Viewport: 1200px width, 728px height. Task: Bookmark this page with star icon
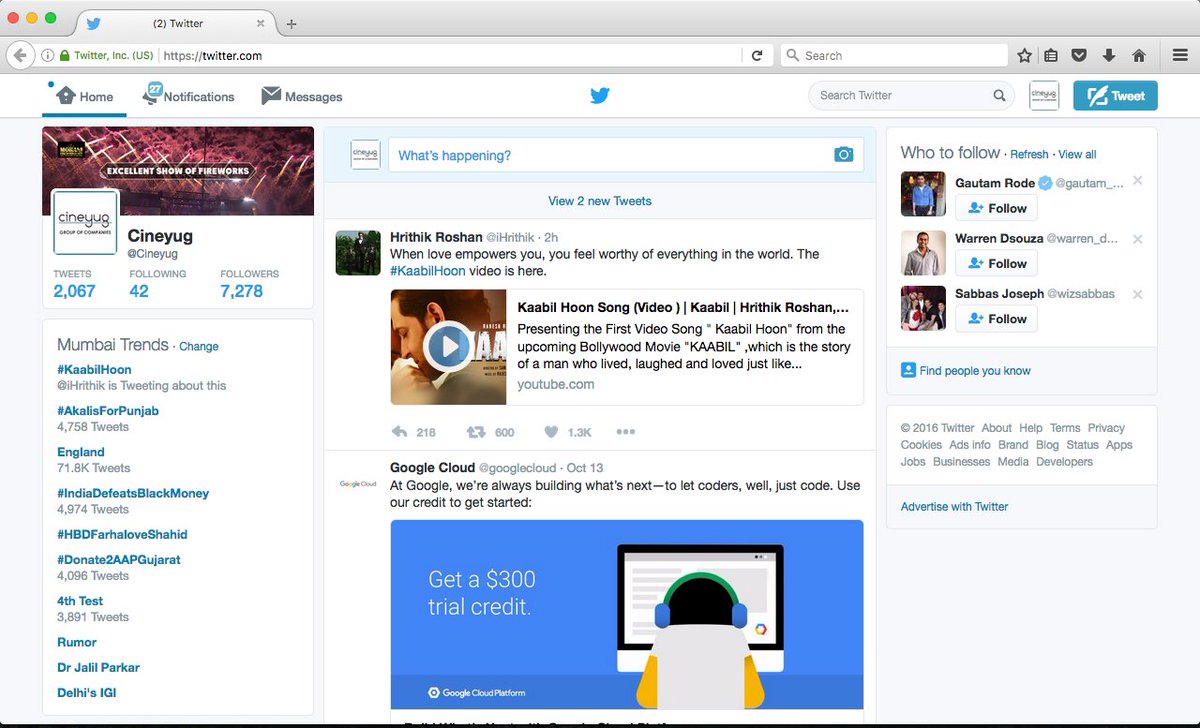(x=1024, y=56)
